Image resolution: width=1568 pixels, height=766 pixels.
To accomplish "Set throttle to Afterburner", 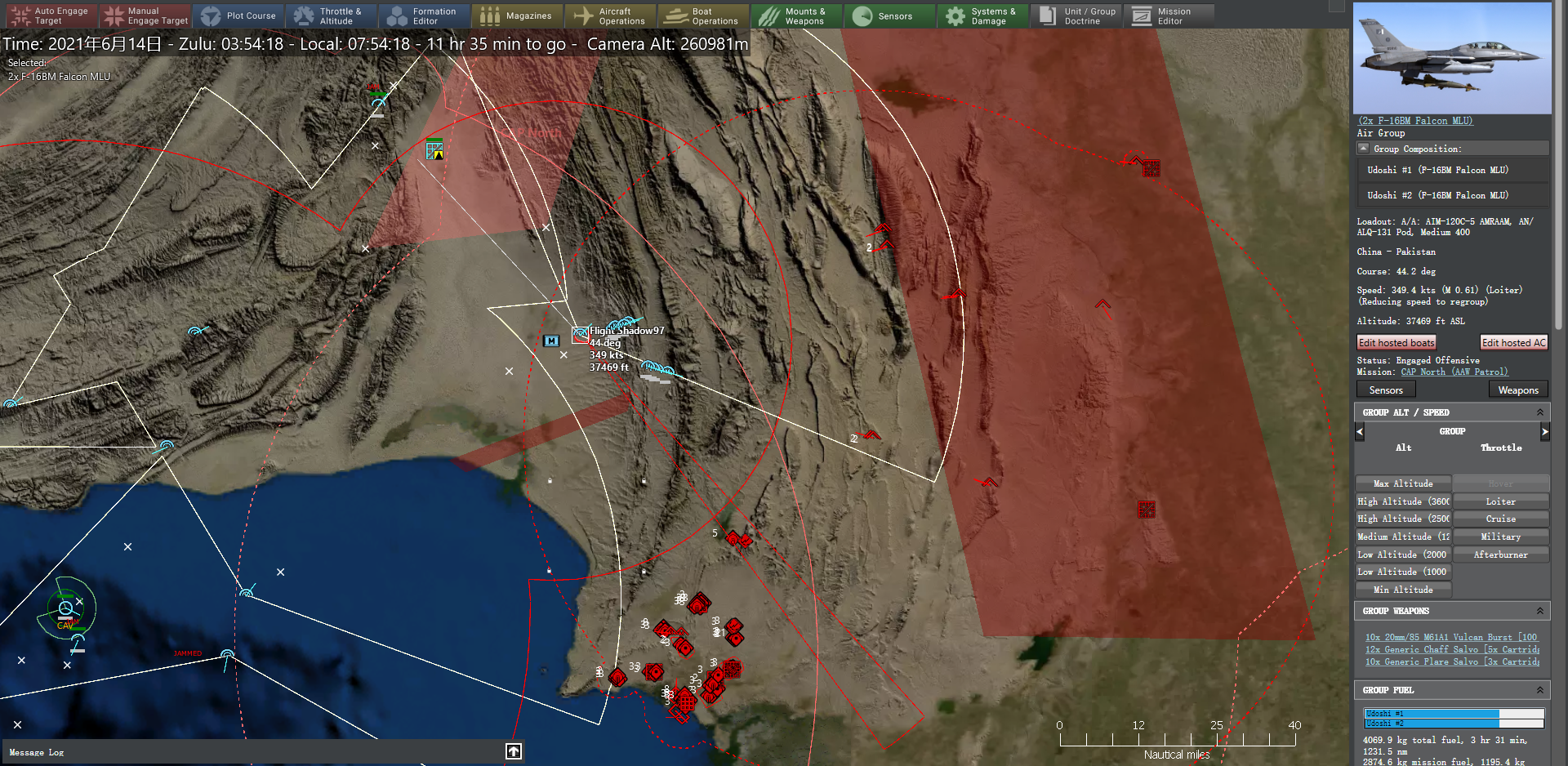I will tap(1501, 554).
